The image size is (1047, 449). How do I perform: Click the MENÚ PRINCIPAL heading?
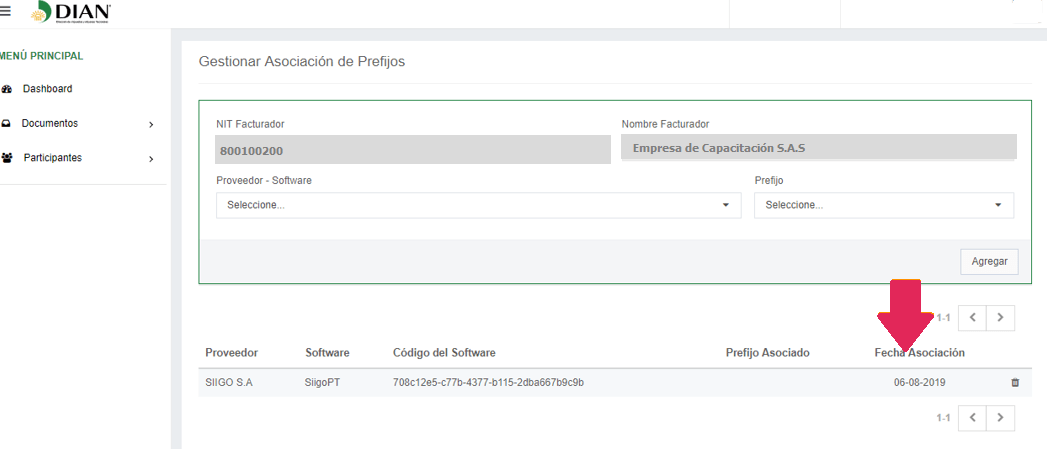[x=41, y=56]
